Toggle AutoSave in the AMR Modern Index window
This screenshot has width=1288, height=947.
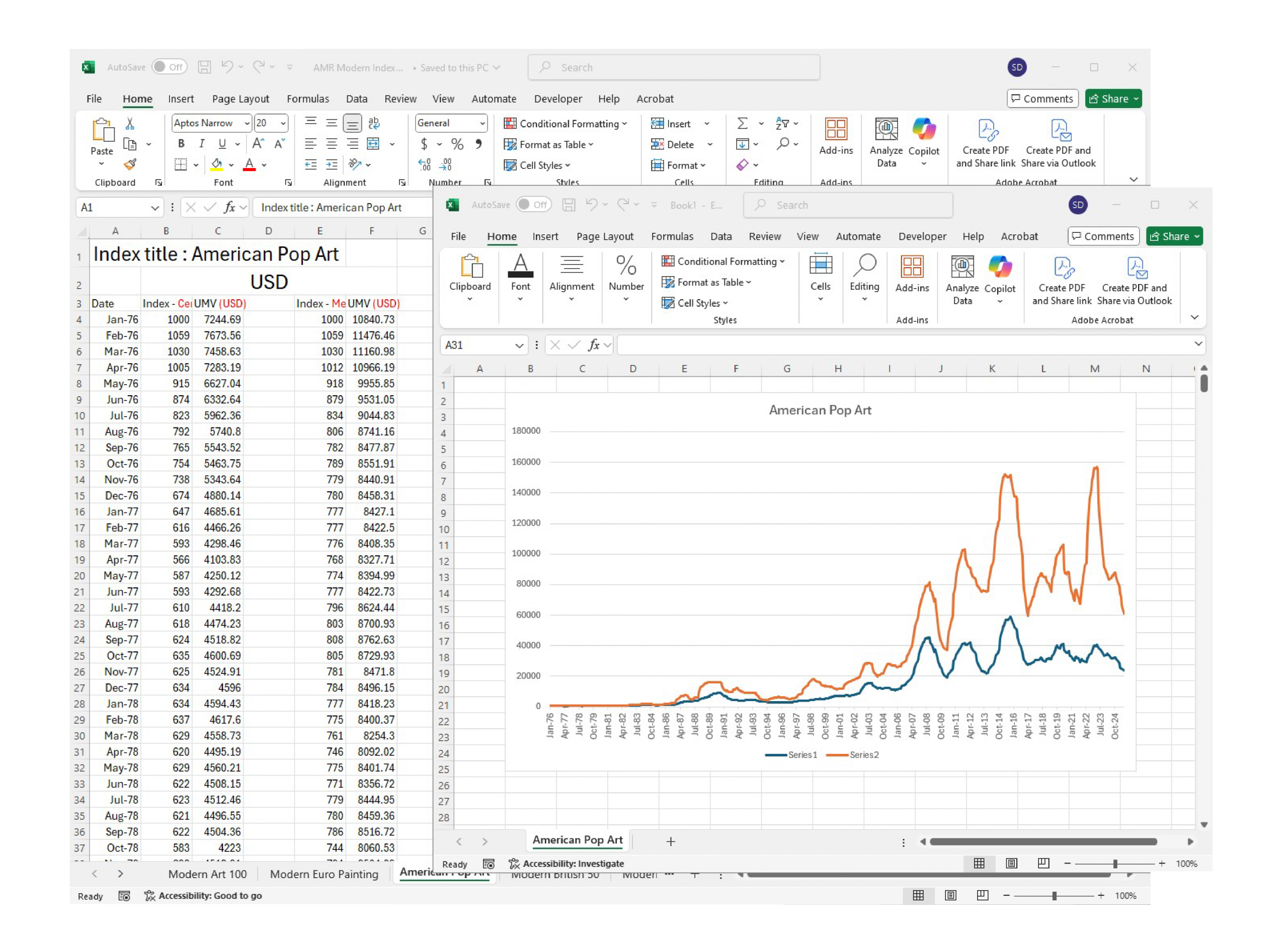170,67
